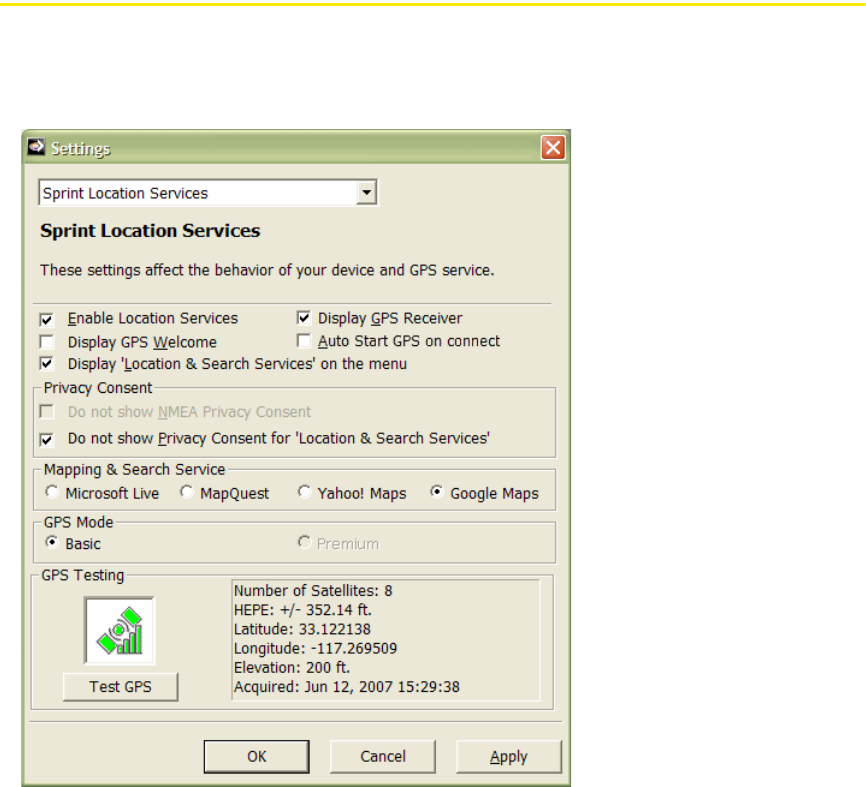
Task: Click the green GPS satellite signal icon
Action: click(120, 631)
